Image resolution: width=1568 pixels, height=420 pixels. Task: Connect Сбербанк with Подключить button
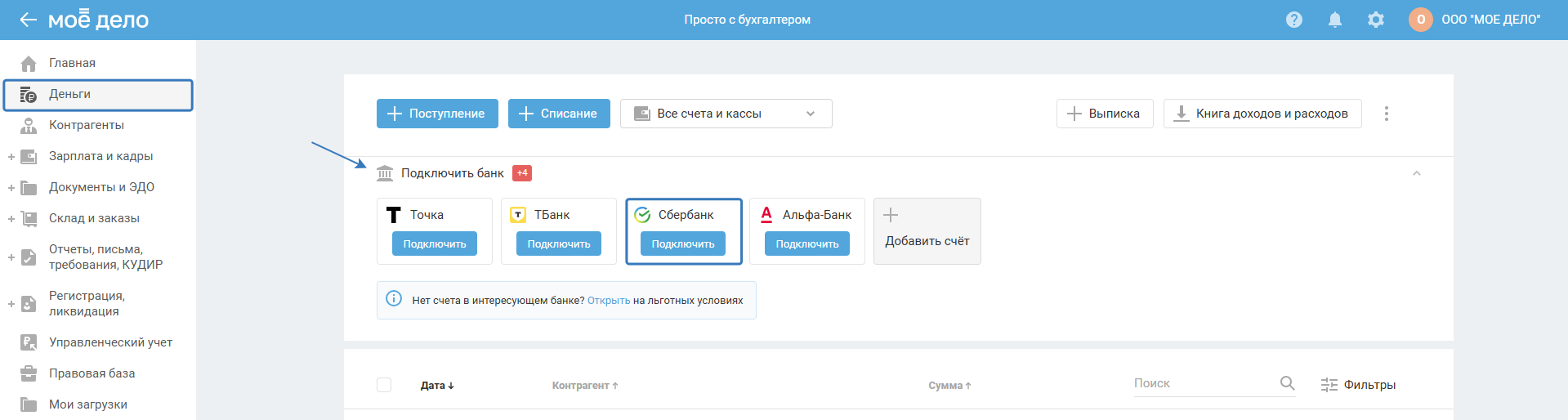click(683, 244)
